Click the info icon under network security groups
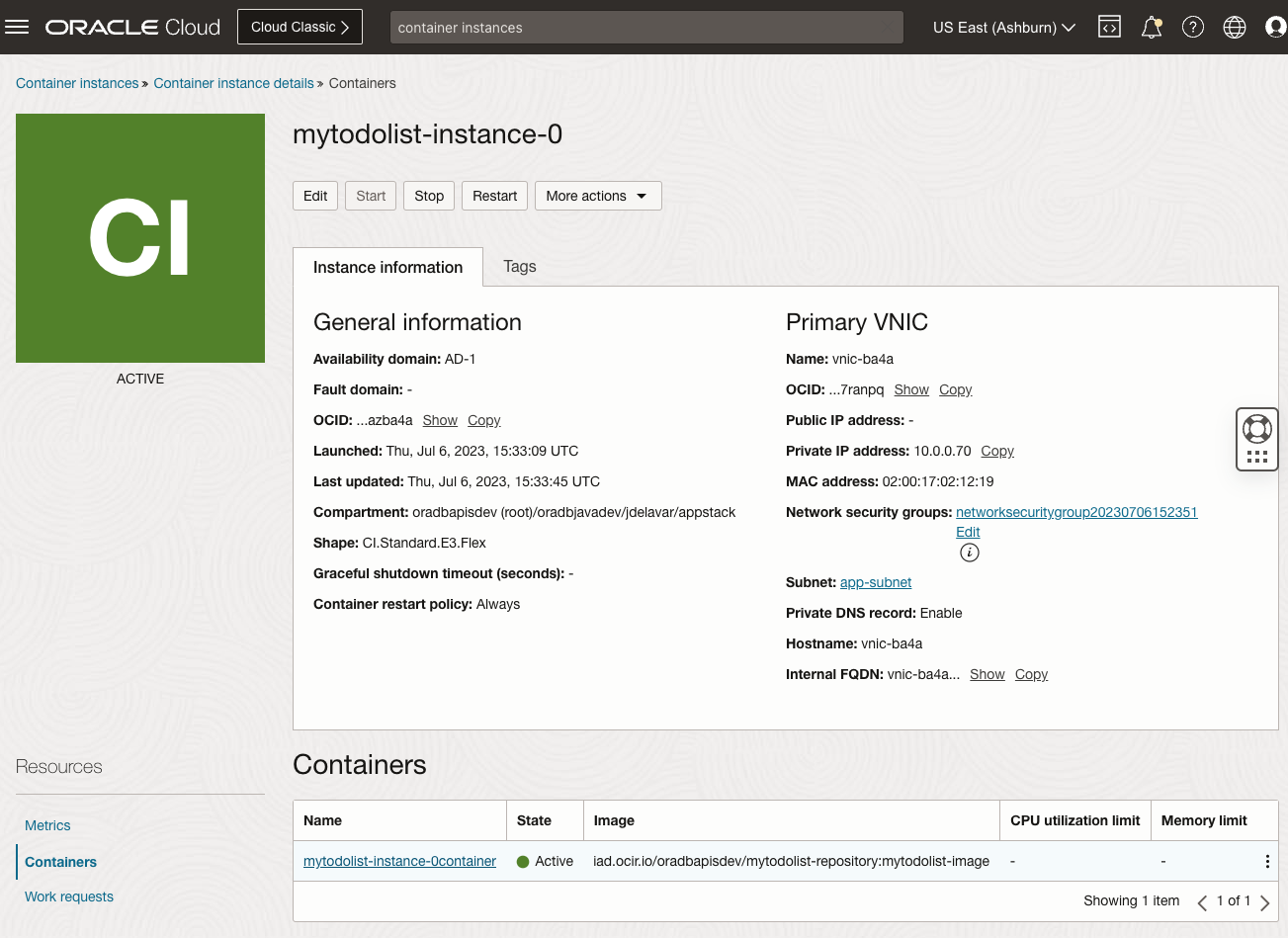Screen dimensions: 1288x938 coord(970,553)
